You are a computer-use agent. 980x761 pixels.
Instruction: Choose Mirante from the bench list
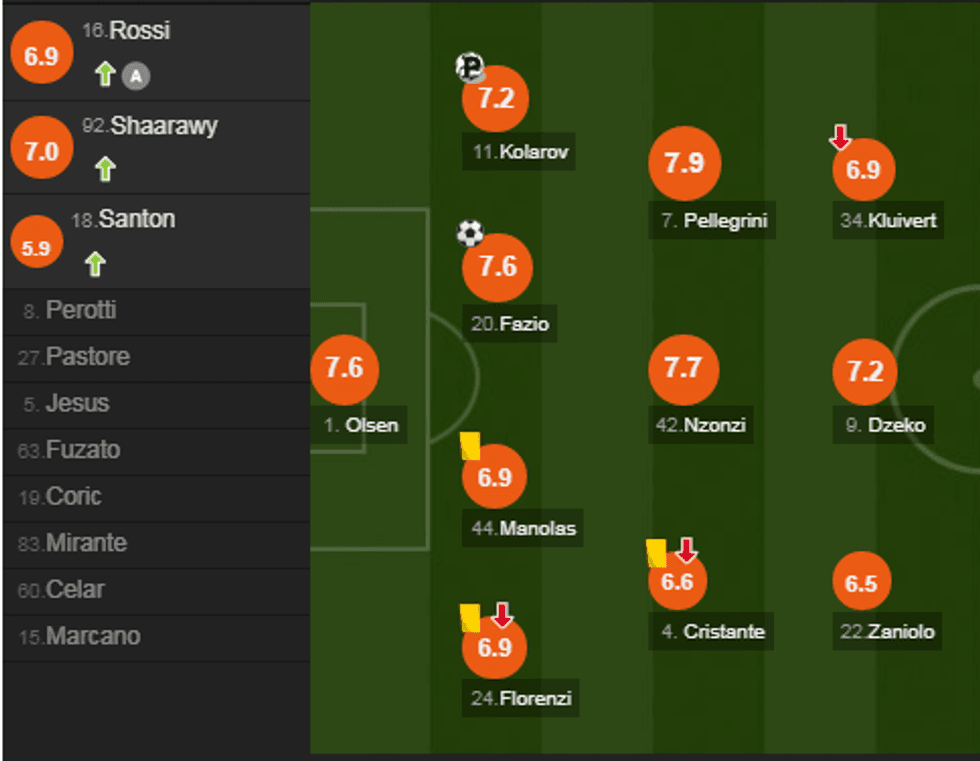[x=85, y=543]
